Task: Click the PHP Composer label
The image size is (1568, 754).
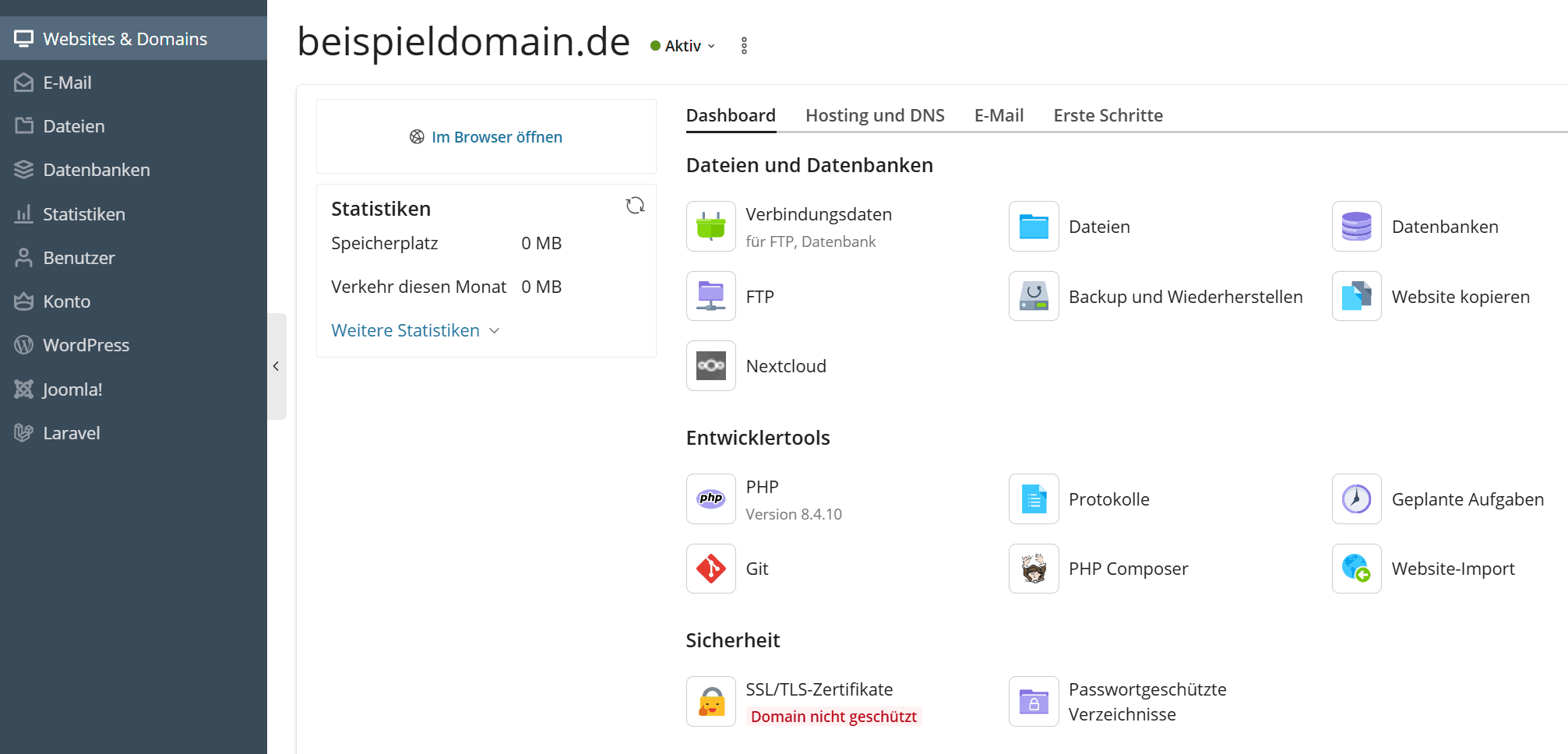Action: pyautogui.click(x=1128, y=569)
